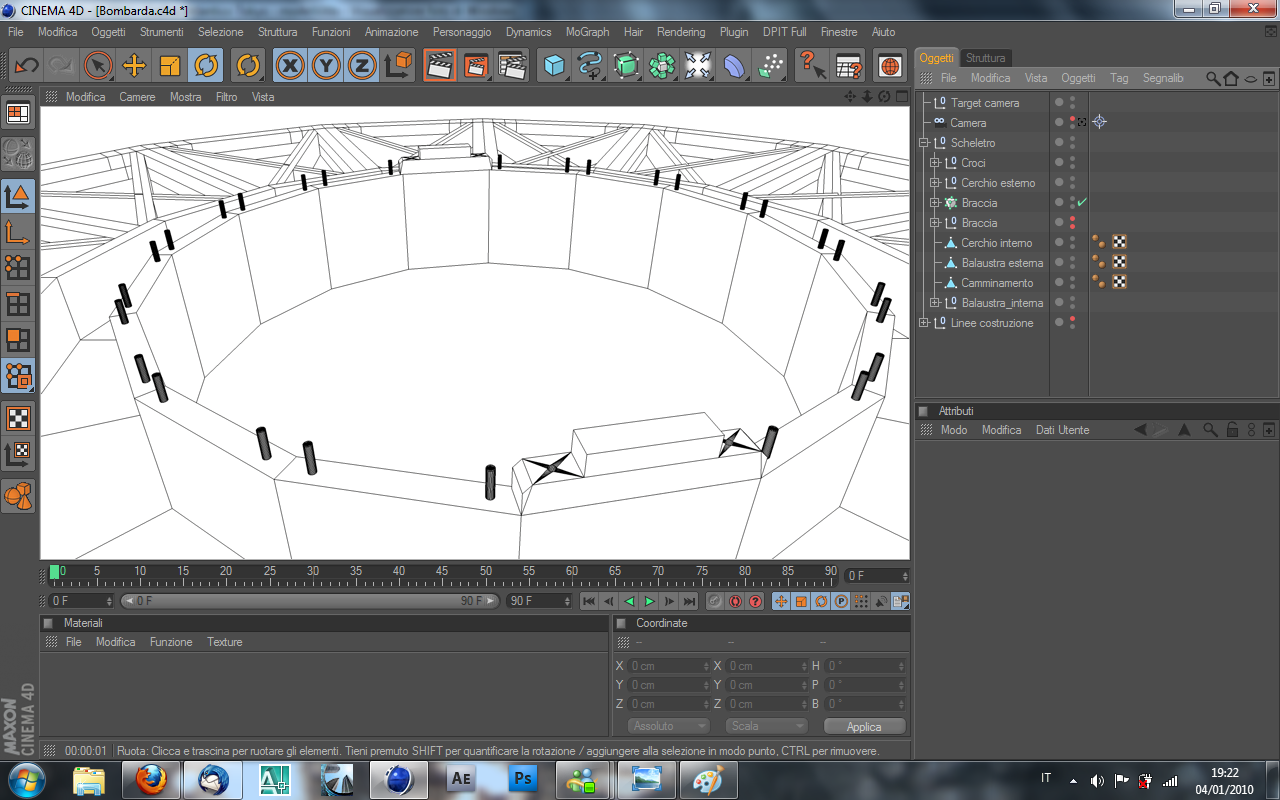This screenshot has width=1280, height=800.
Task: Collapse the Scheletro hierarchy
Action: 924,143
